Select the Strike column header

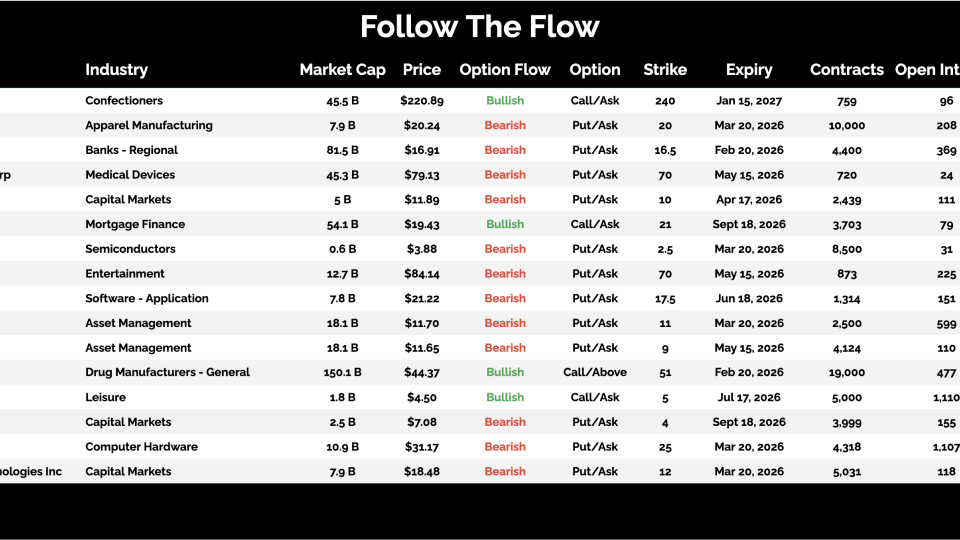[x=665, y=70]
